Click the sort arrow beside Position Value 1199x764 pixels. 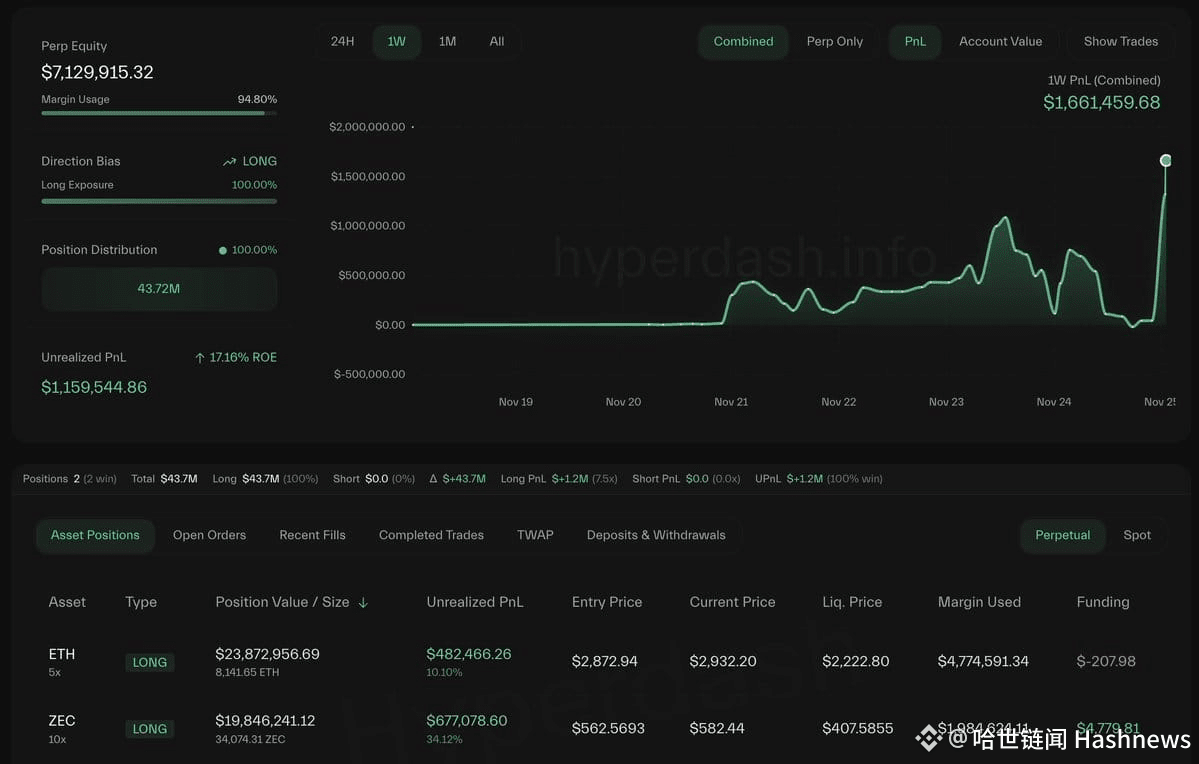363,603
